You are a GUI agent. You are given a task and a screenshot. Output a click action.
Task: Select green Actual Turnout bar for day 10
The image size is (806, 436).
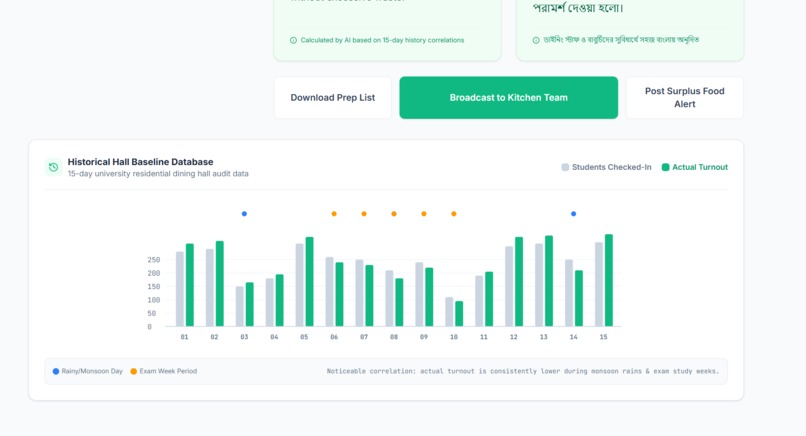pos(459,314)
